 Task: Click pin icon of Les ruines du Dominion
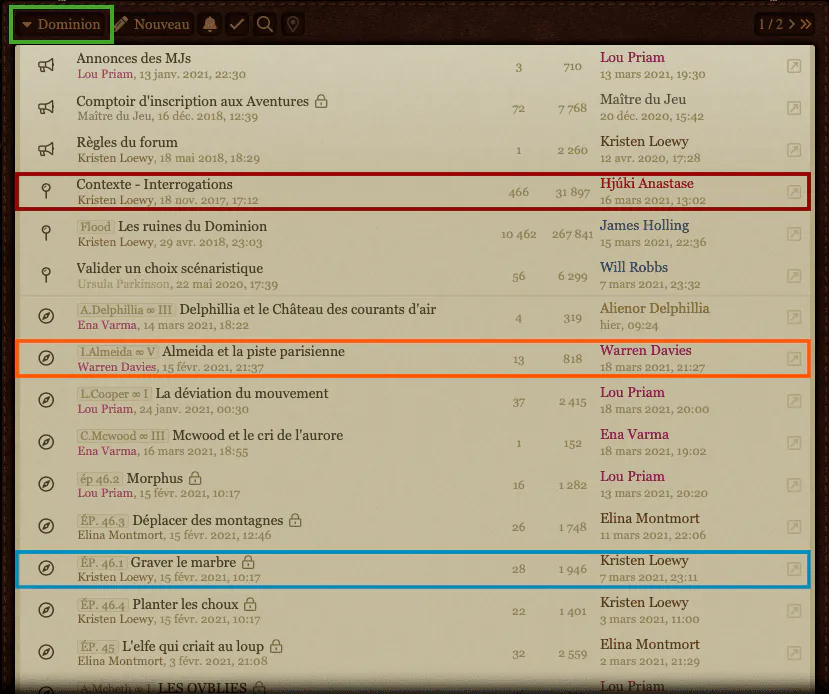(46, 233)
